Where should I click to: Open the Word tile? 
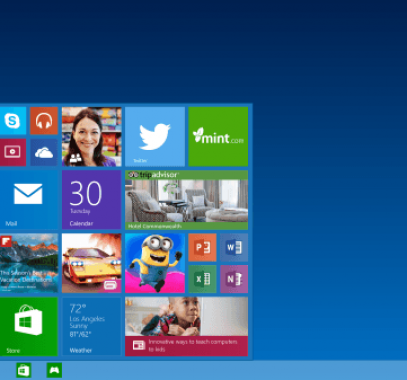point(234,247)
